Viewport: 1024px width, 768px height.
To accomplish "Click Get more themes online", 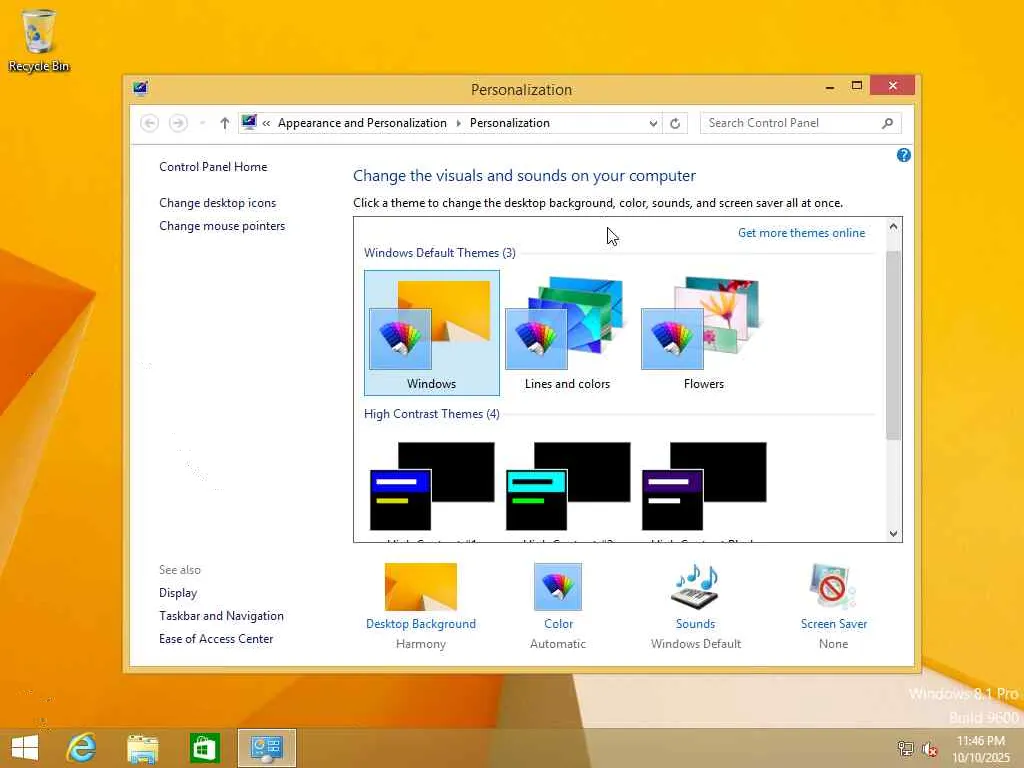I will pos(801,232).
